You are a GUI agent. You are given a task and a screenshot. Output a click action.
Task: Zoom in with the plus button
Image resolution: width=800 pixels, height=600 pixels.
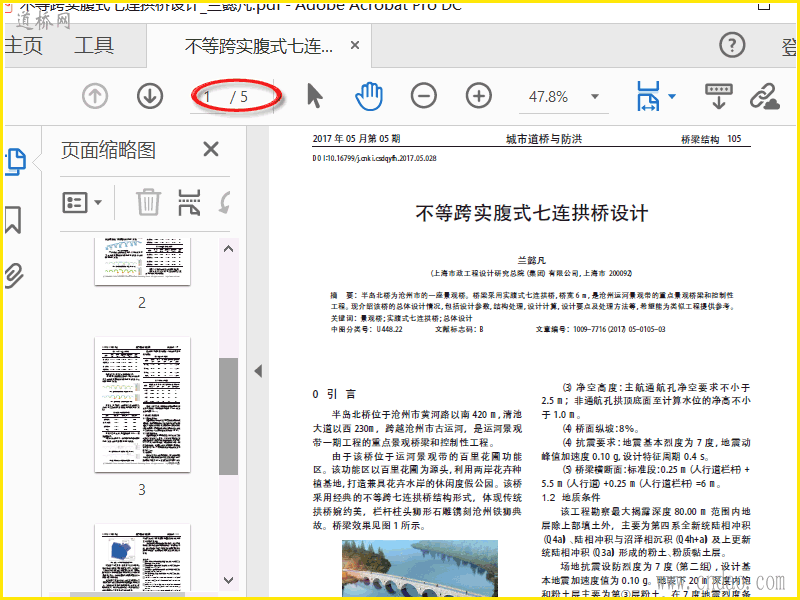click(479, 96)
